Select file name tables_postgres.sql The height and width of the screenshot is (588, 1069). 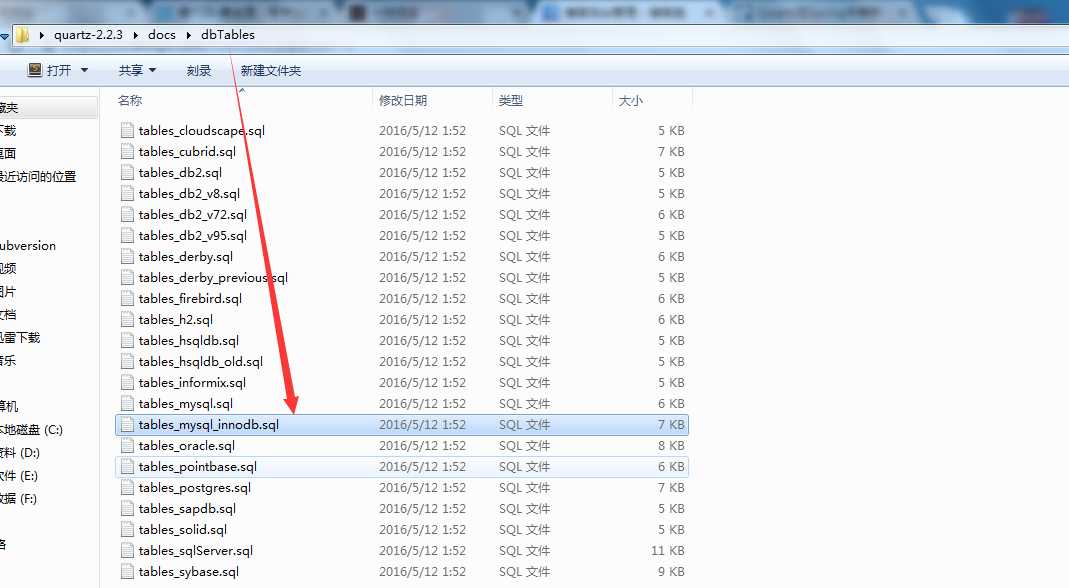195,488
